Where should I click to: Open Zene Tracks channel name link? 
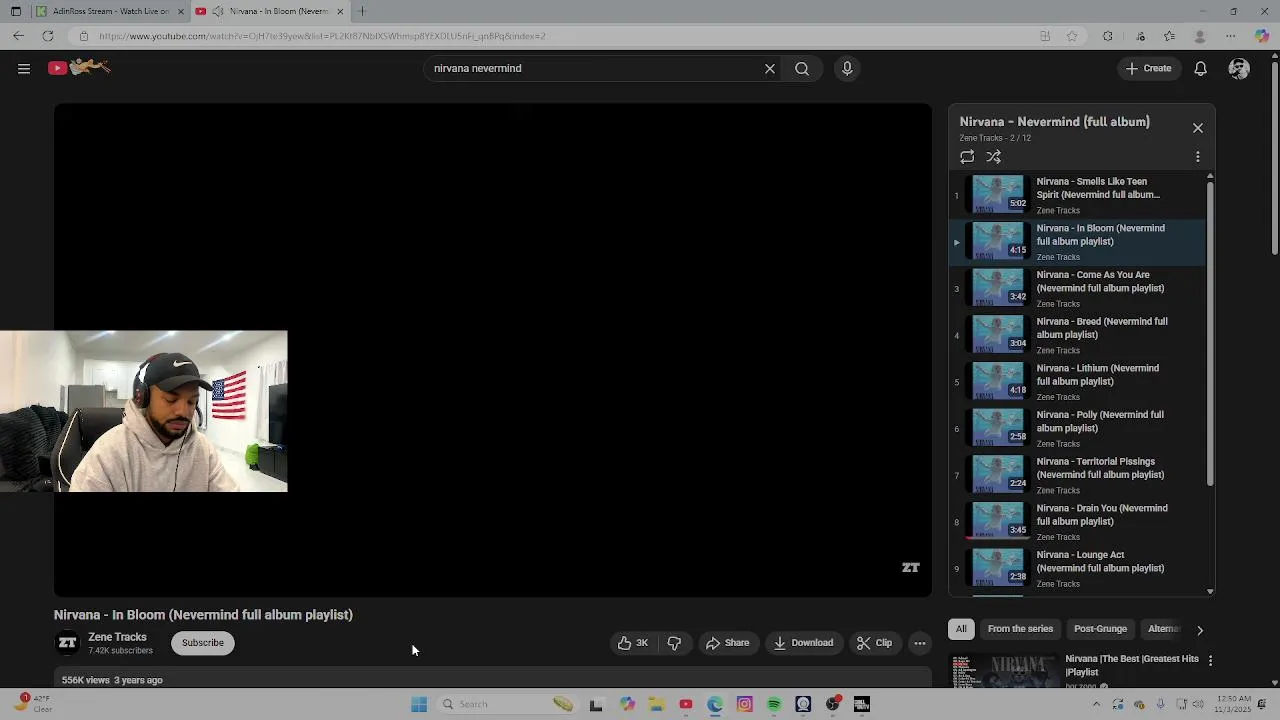pos(117,637)
